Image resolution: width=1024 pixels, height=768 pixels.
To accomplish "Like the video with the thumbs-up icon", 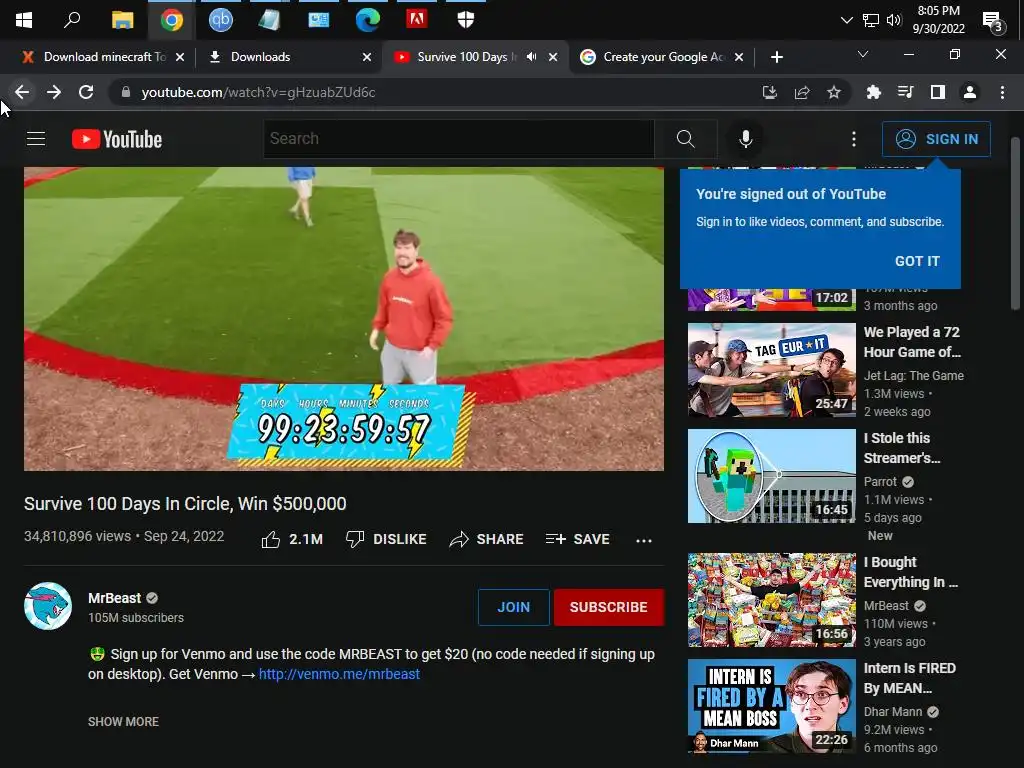I will click(x=270, y=539).
